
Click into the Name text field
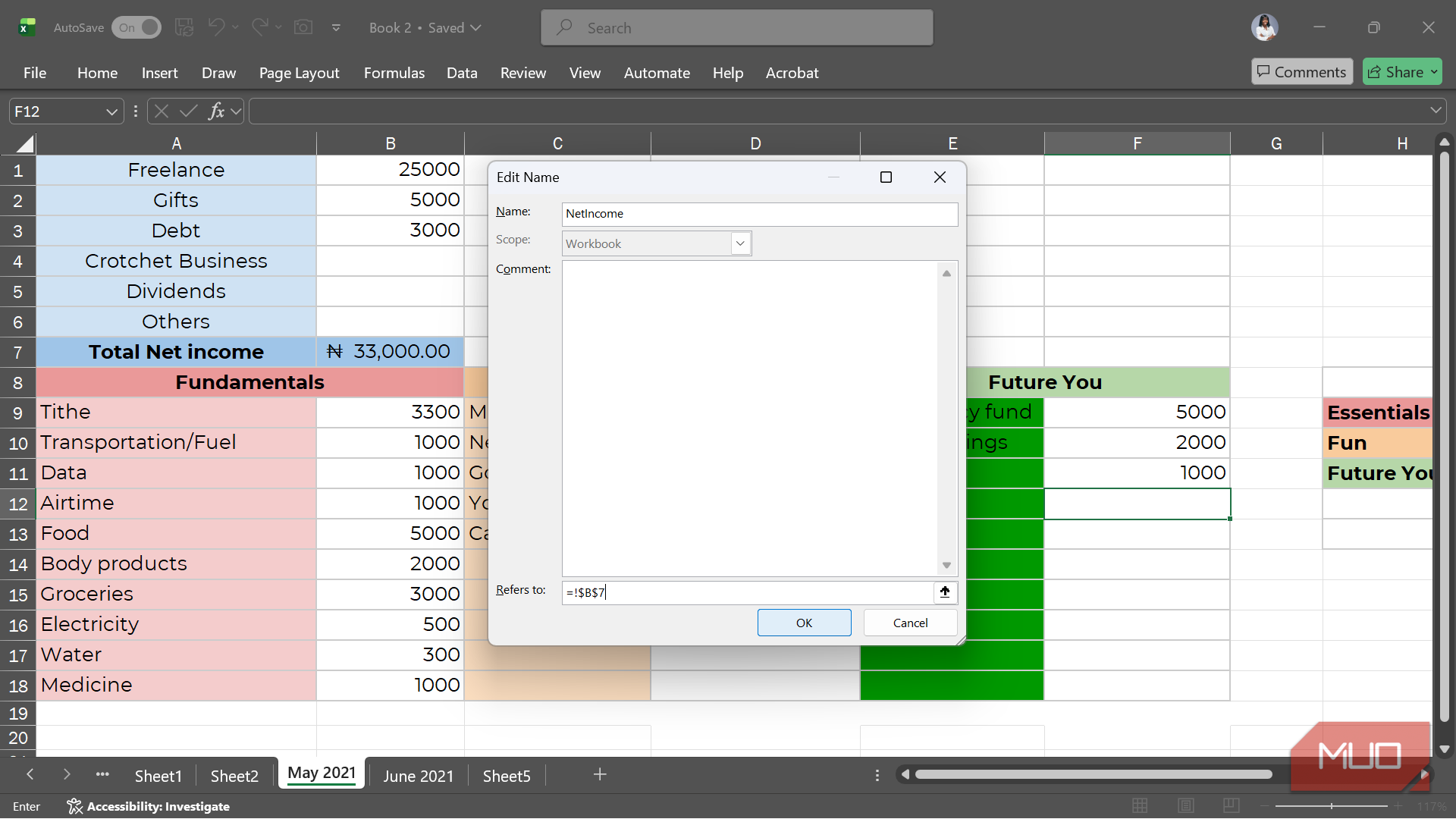[x=758, y=214]
